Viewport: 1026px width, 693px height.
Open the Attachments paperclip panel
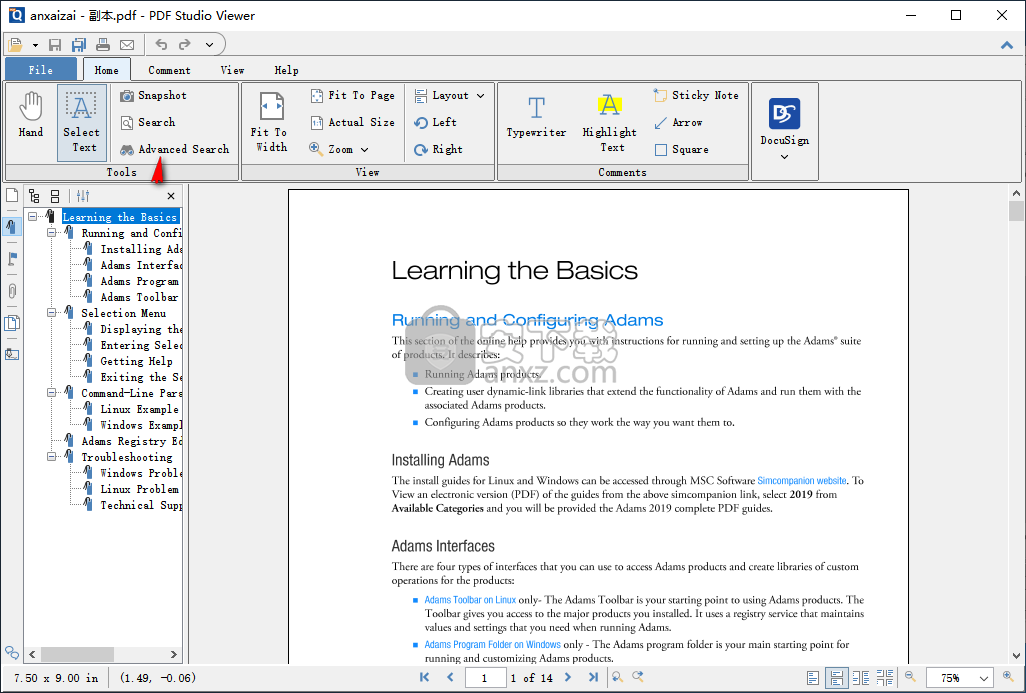[x=12, y=291]
